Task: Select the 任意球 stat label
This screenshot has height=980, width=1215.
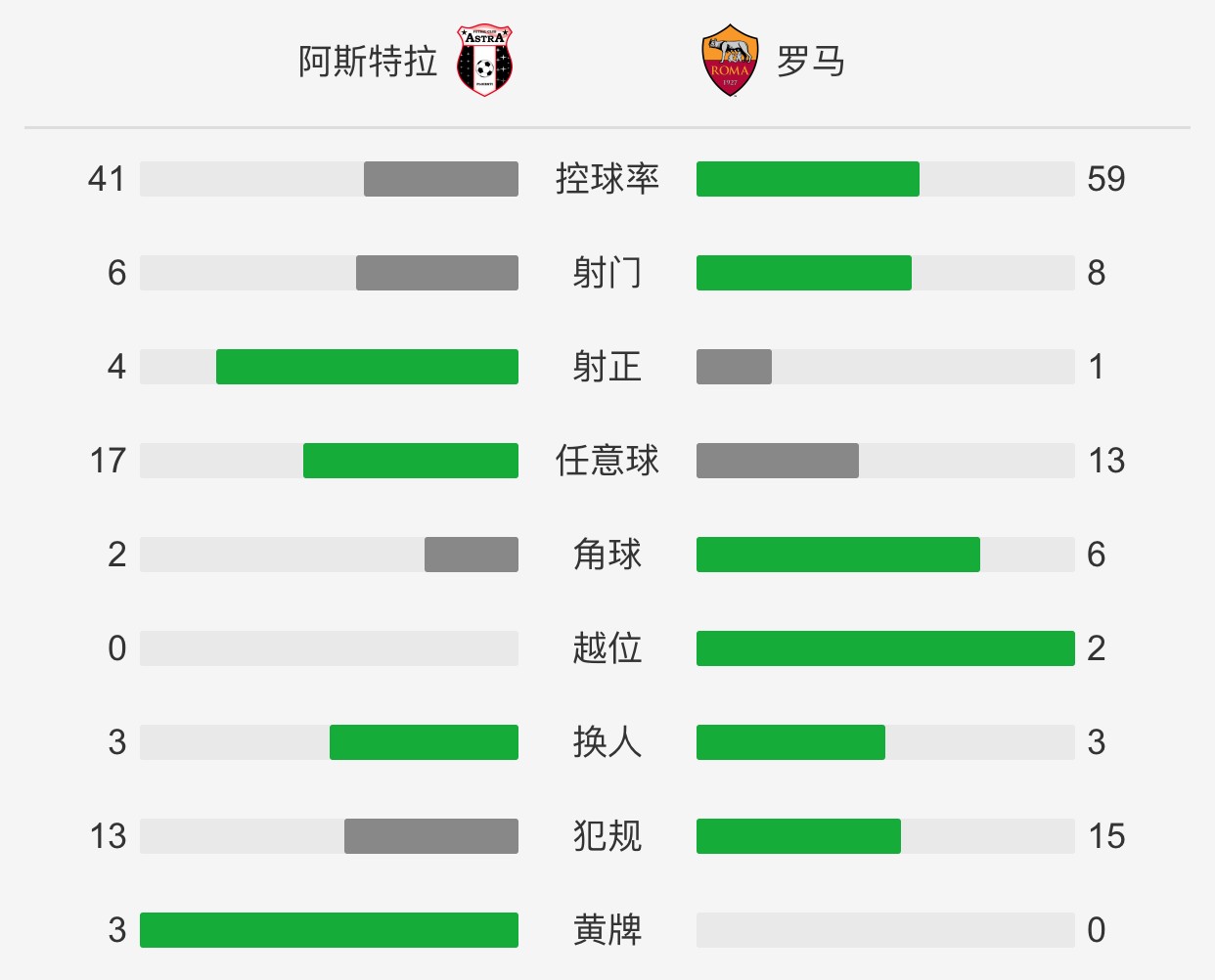Action: click(607, 461)
